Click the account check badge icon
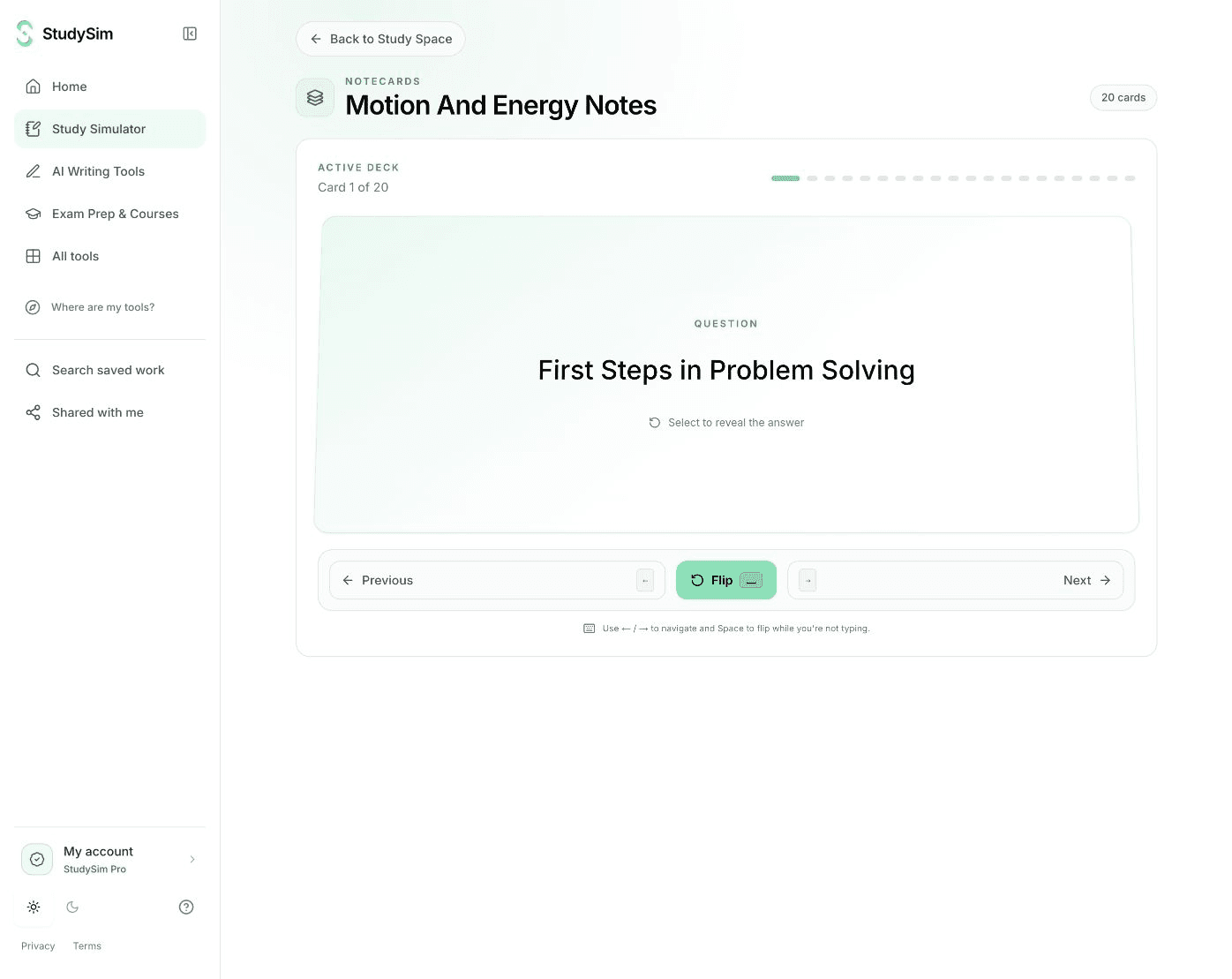Image resolution: width=1232 pixels, height=979 pixels. 37,859
